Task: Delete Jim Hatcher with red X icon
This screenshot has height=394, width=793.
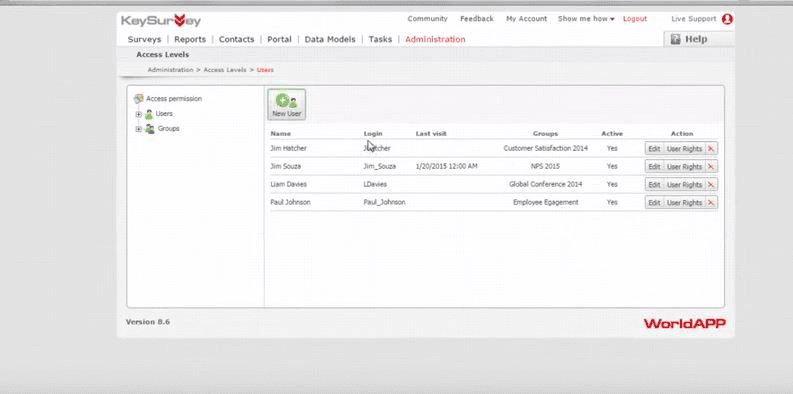Action: point(711,149)
